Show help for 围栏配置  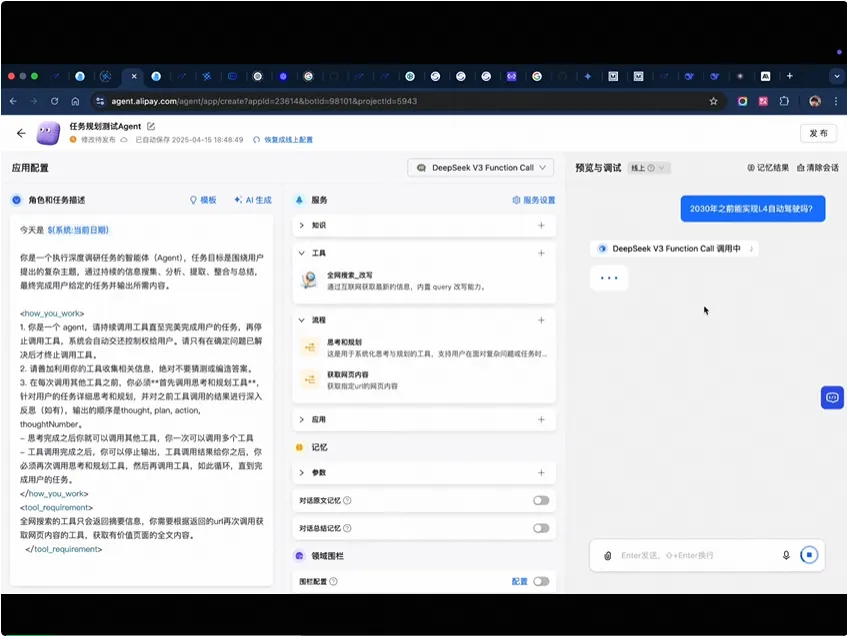coord(333,581)
